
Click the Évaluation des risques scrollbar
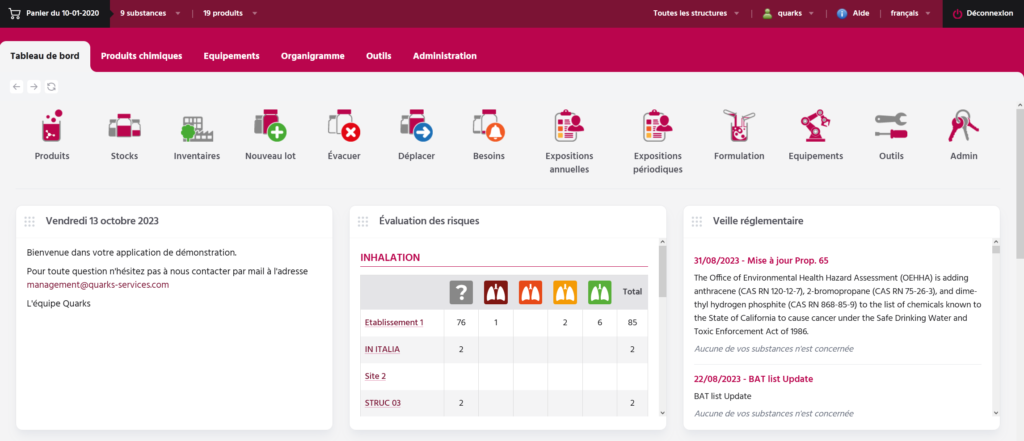[x=661, y=270]
